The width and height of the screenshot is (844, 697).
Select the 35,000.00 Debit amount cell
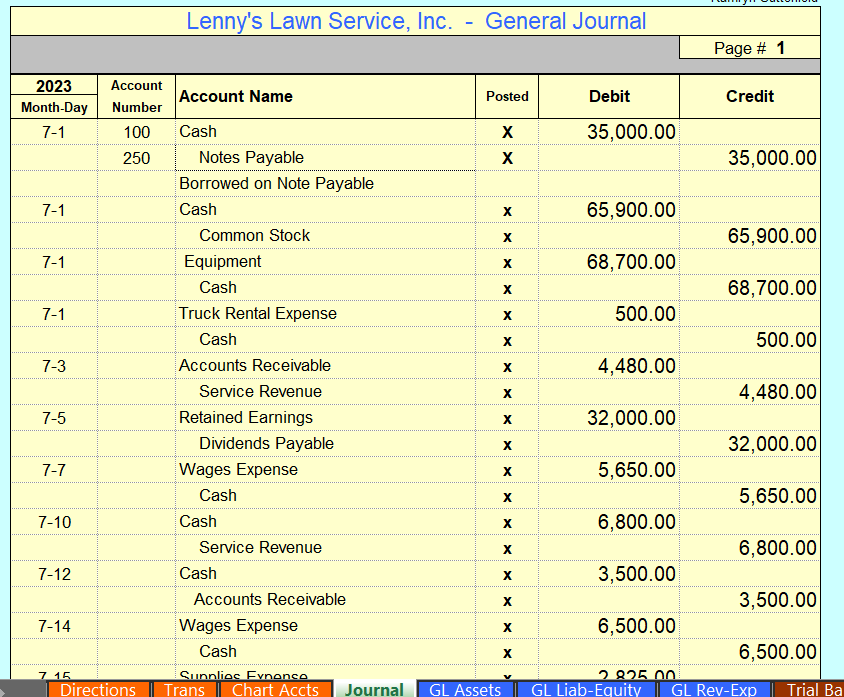tap(609, 131)
